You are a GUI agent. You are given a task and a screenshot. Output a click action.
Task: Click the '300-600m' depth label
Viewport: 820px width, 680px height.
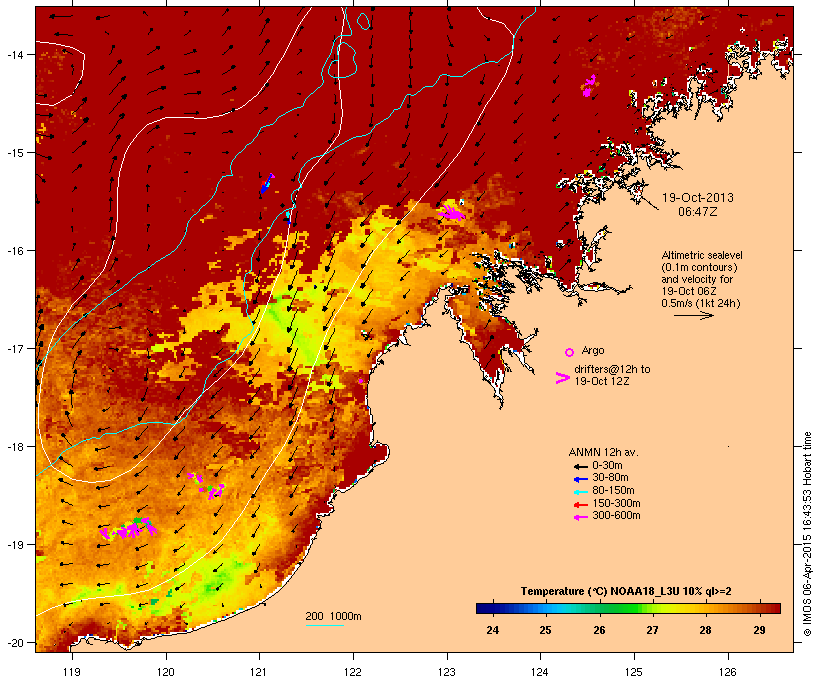(x=616, y=516)
